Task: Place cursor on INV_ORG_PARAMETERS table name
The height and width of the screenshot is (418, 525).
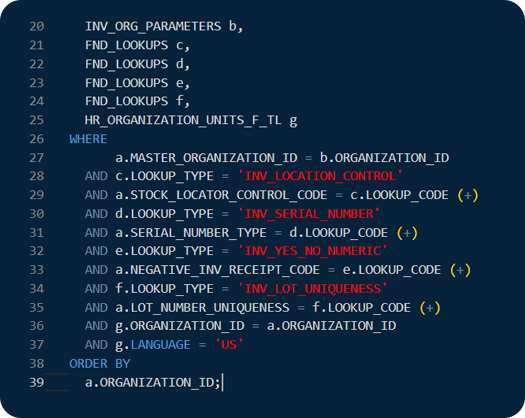Action: [x=153, y=26]
